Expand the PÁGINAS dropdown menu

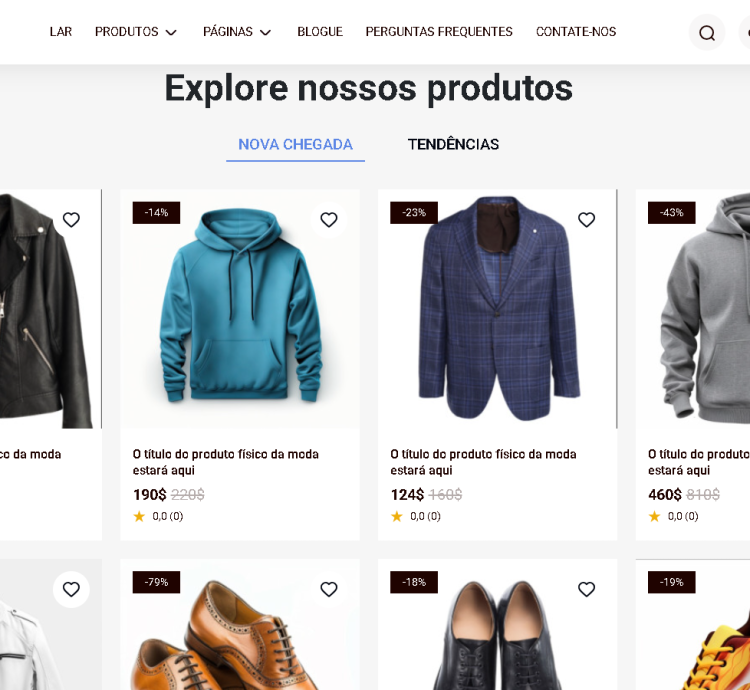pyautogui.click(x=237, y=32)
